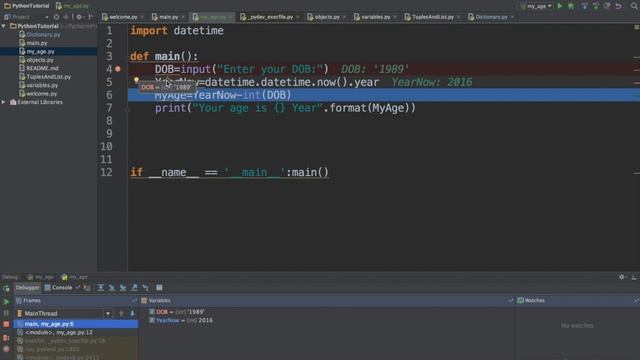Run the my_age configuration with the green play icon
Viewport: 640px width, 360px height.
[x=560, y=6]
